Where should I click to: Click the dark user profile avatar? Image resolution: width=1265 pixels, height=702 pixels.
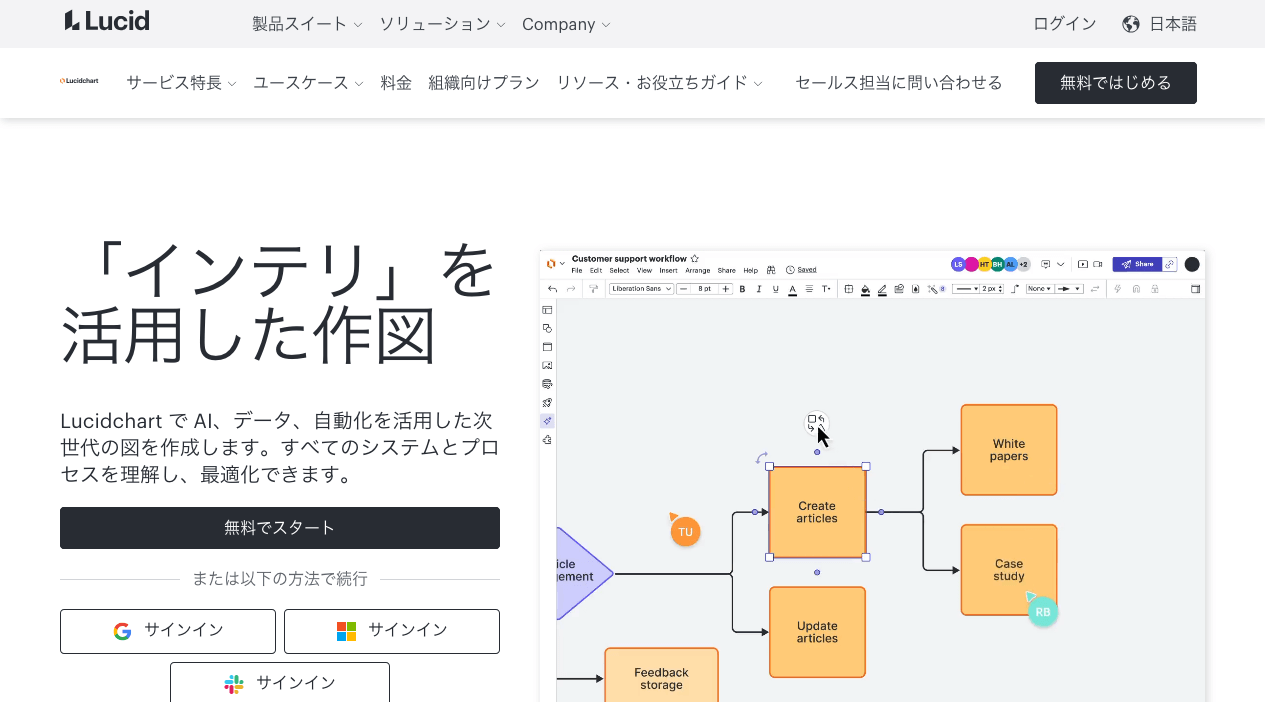(1192, 264)
